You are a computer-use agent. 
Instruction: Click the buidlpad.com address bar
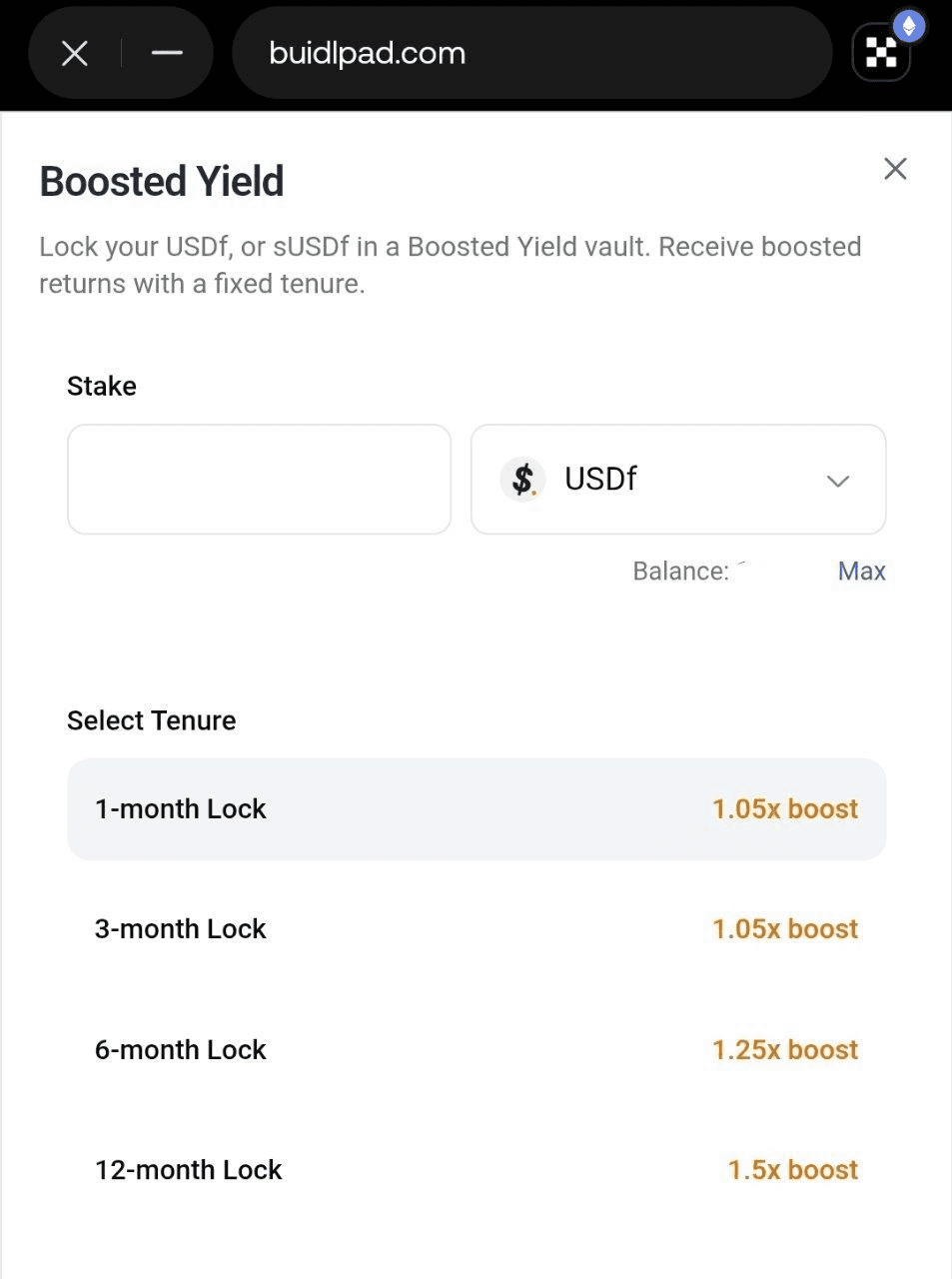pyautogui.click(x=531, y=53)
